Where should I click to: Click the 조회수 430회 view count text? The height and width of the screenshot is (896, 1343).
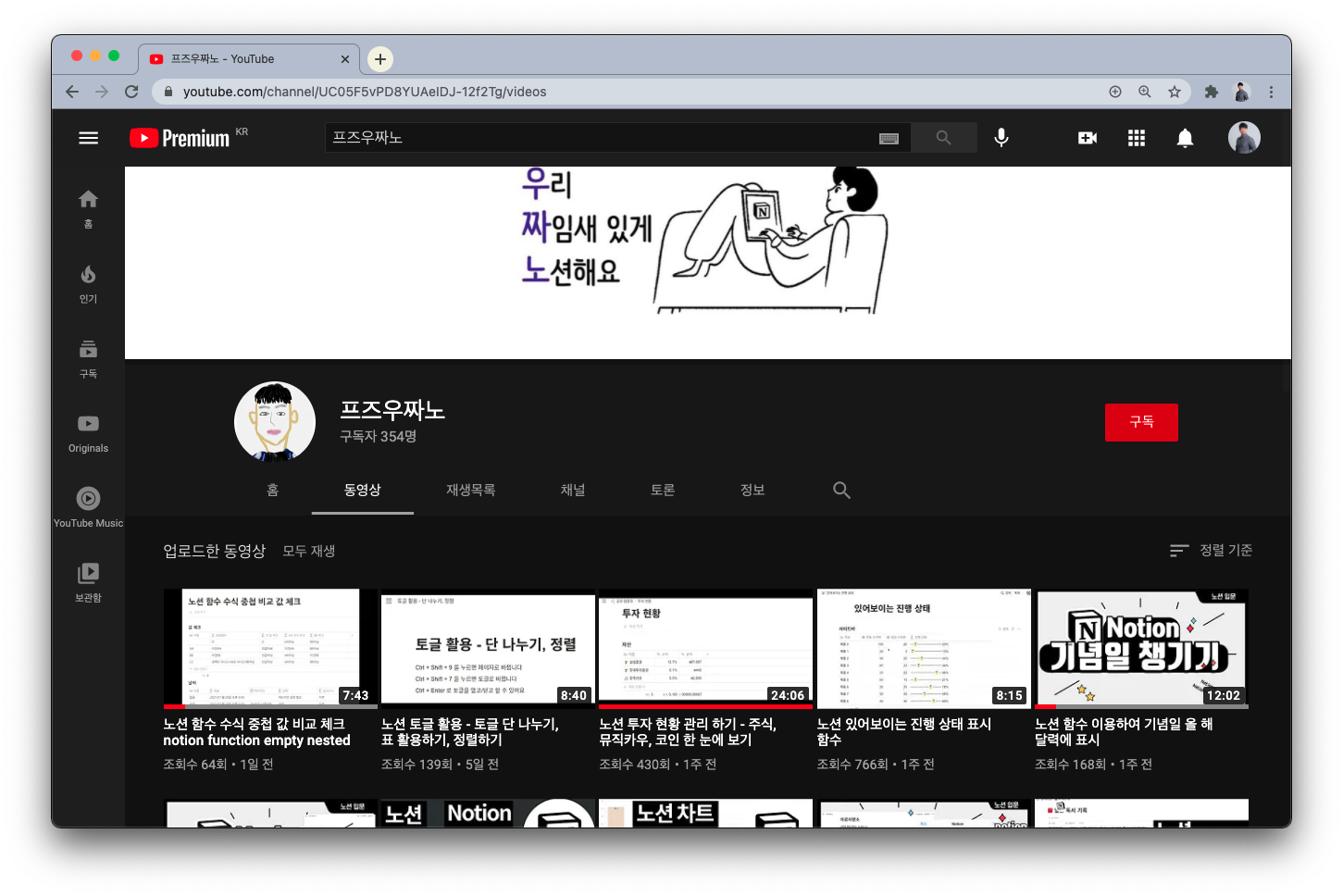634,765
